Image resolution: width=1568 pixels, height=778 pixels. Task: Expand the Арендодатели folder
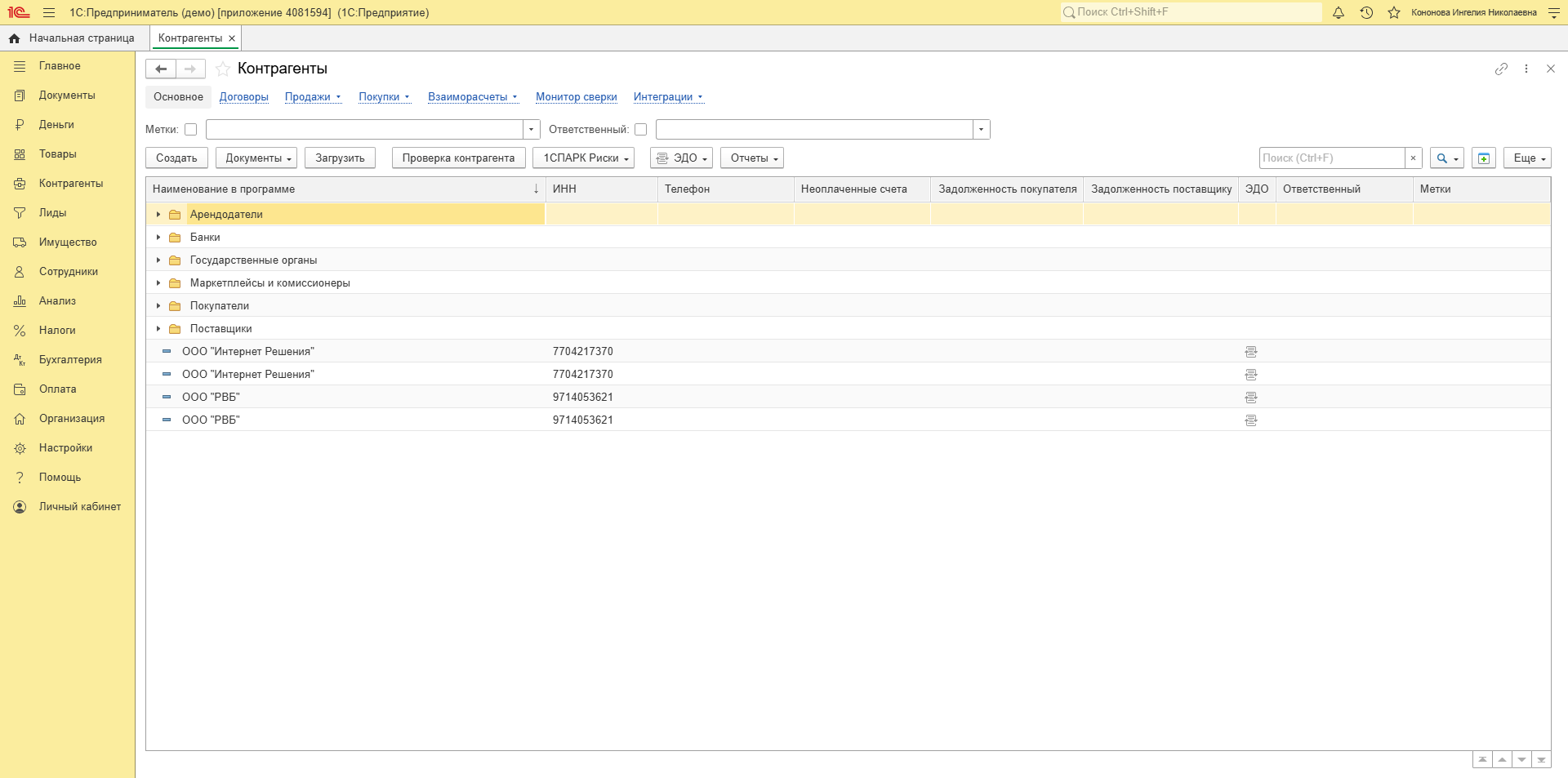[x=158, y=215]
